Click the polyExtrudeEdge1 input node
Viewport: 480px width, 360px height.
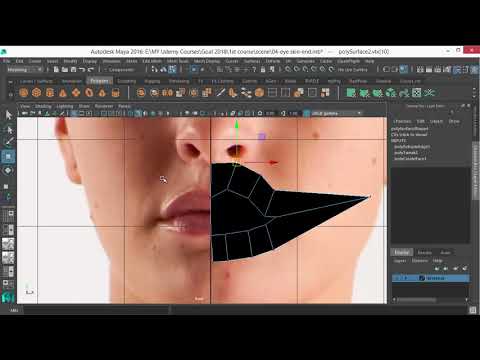(x=412, y=146)
